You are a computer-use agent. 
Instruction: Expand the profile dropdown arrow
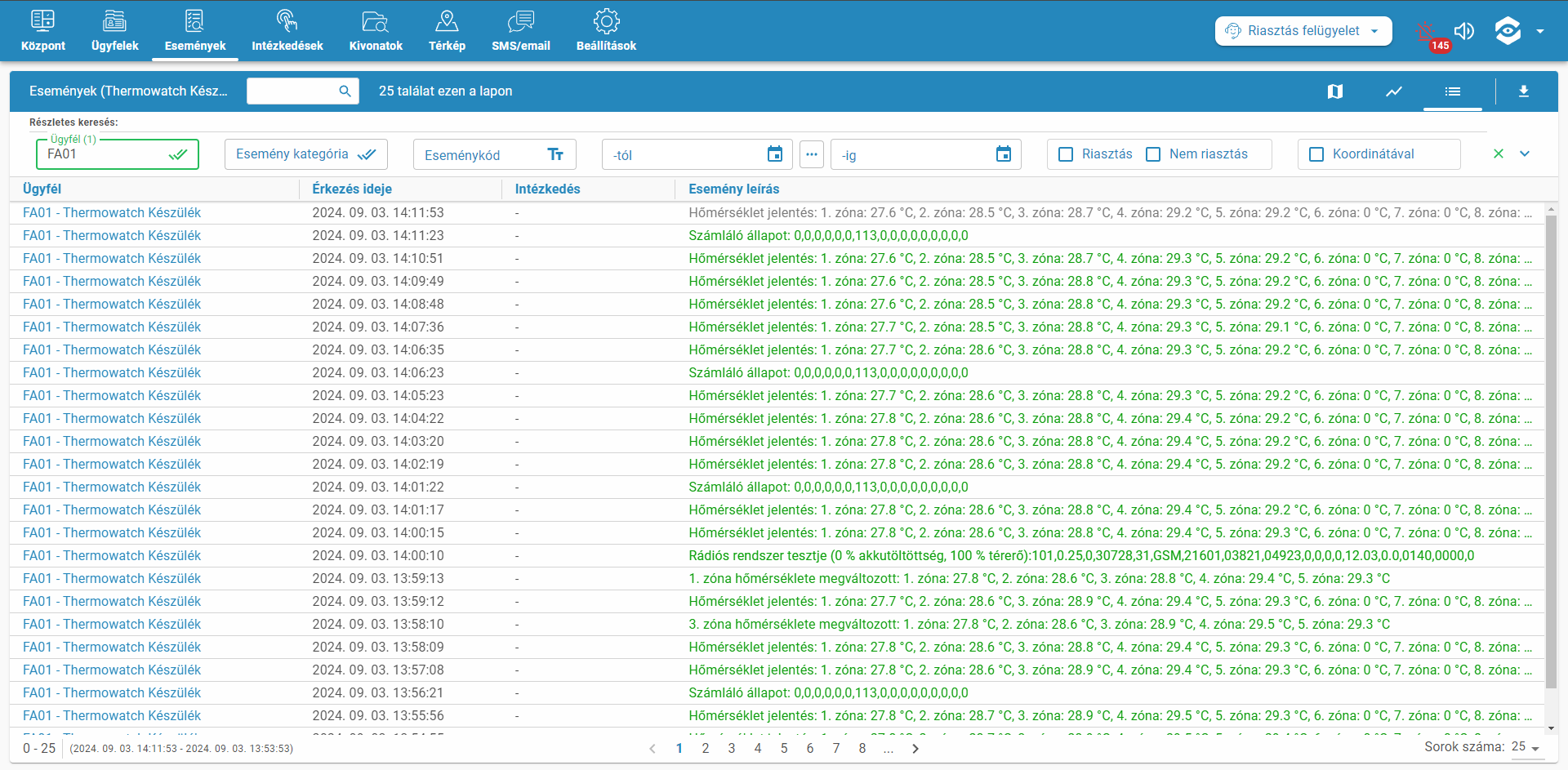pyautogui.click(x=1540, y=31)
